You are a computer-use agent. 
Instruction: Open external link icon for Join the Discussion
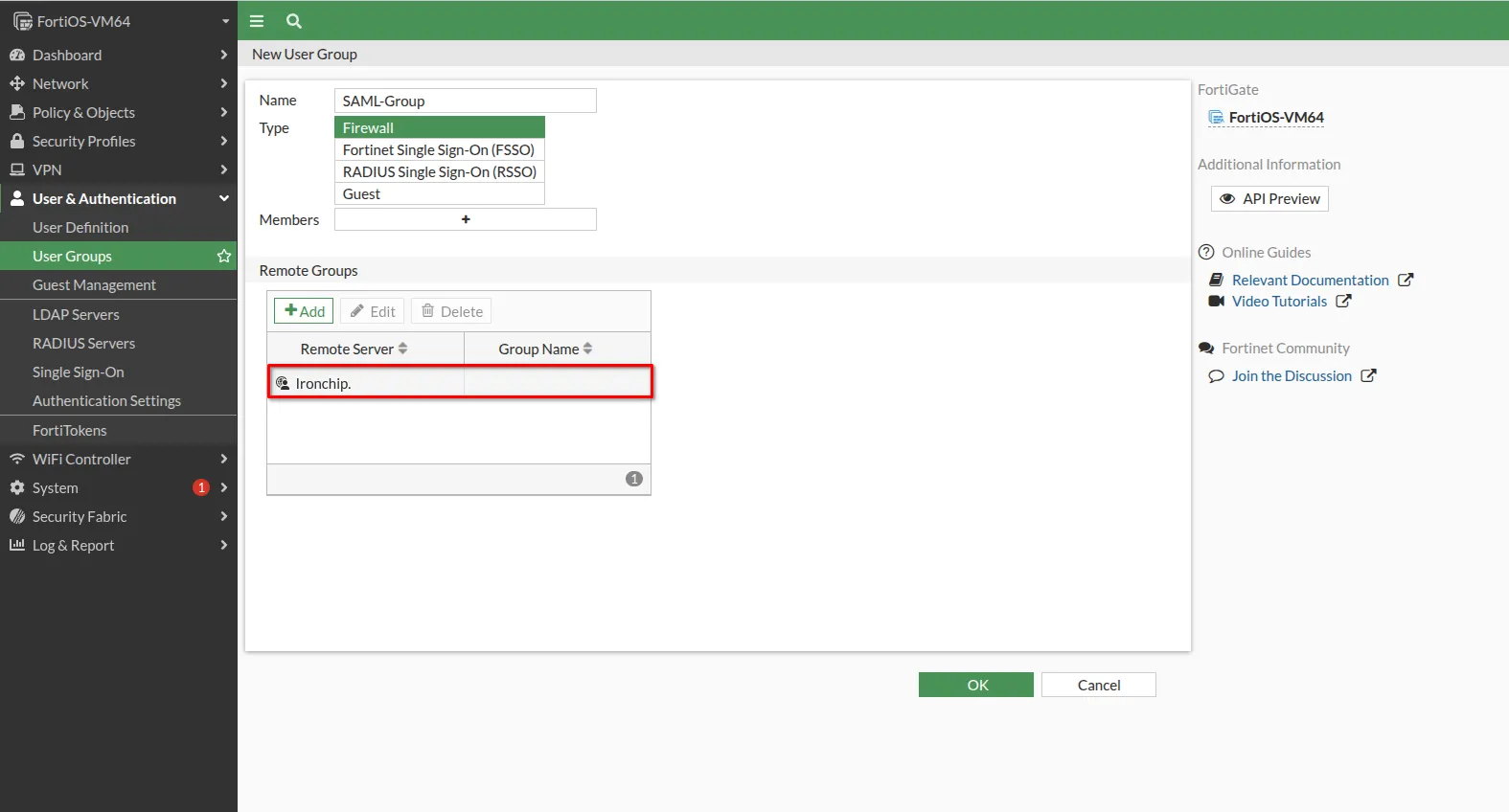tap(1368, 375)
